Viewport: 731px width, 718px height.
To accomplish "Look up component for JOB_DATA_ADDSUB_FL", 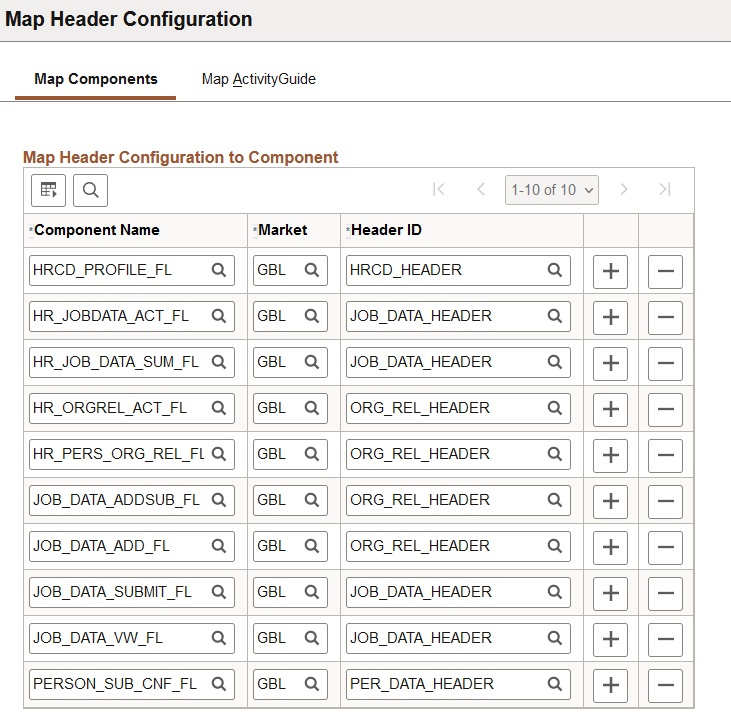I will pyautogui.click(x=219, y=500).
